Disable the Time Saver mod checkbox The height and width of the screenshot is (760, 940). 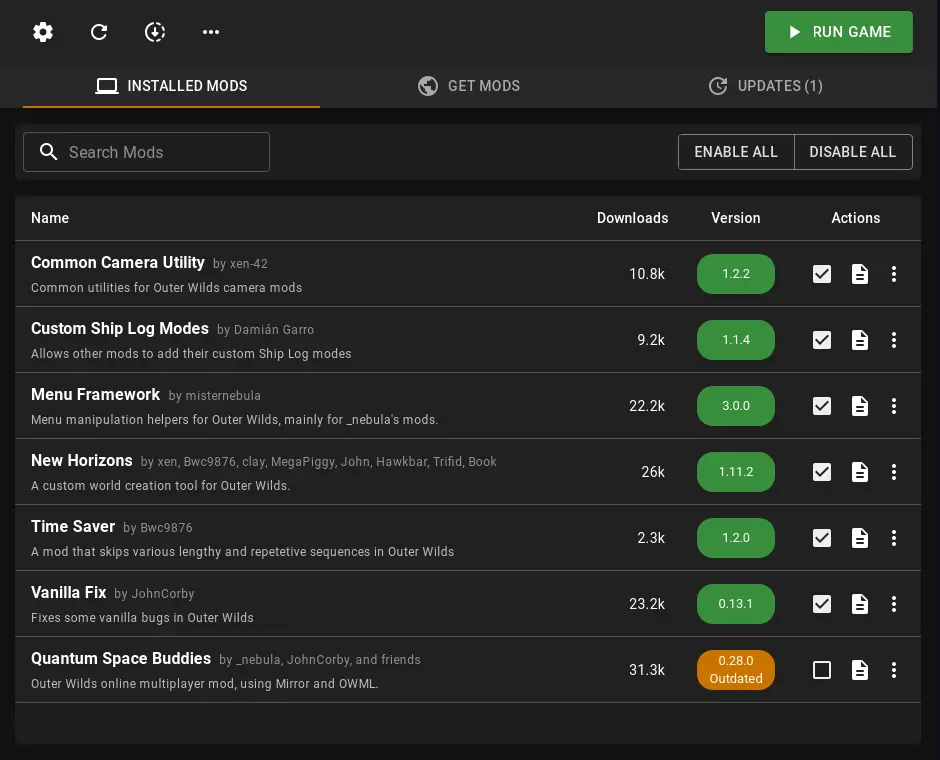pyautogui.click(x=822, y=538)
